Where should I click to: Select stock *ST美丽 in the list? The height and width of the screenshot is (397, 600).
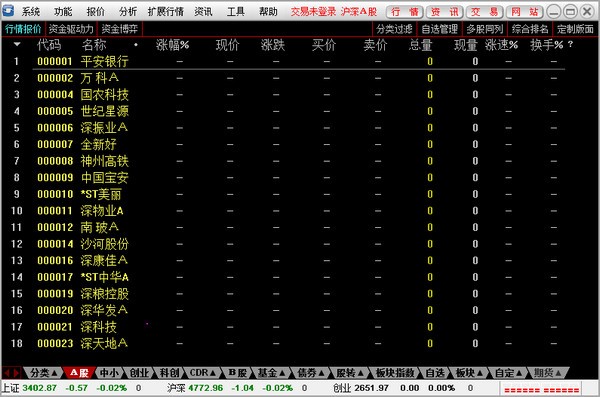point(101,194)
